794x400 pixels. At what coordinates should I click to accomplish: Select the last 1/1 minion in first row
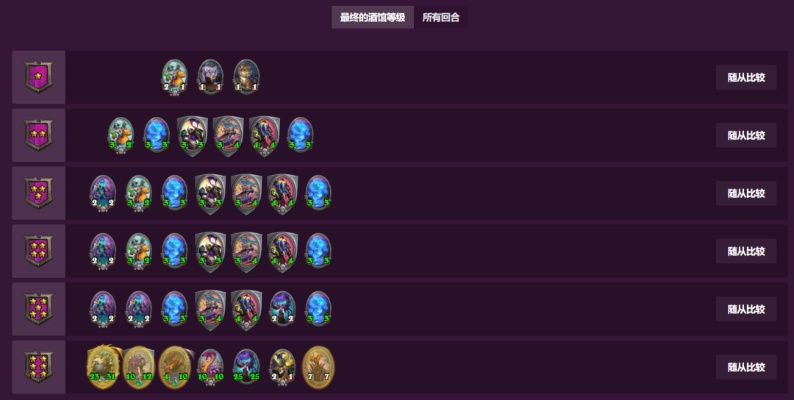click(x=247, y=77)
